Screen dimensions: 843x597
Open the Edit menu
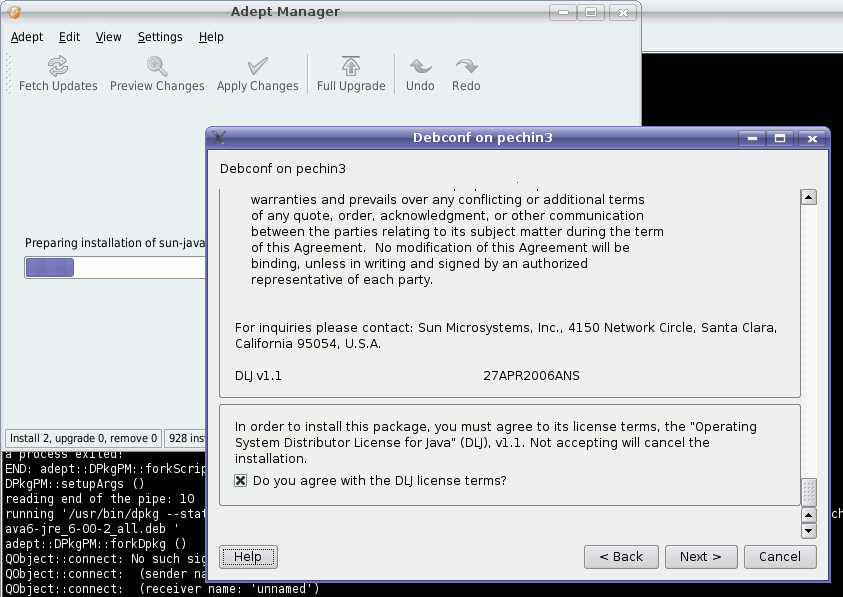tap(69, 37)
